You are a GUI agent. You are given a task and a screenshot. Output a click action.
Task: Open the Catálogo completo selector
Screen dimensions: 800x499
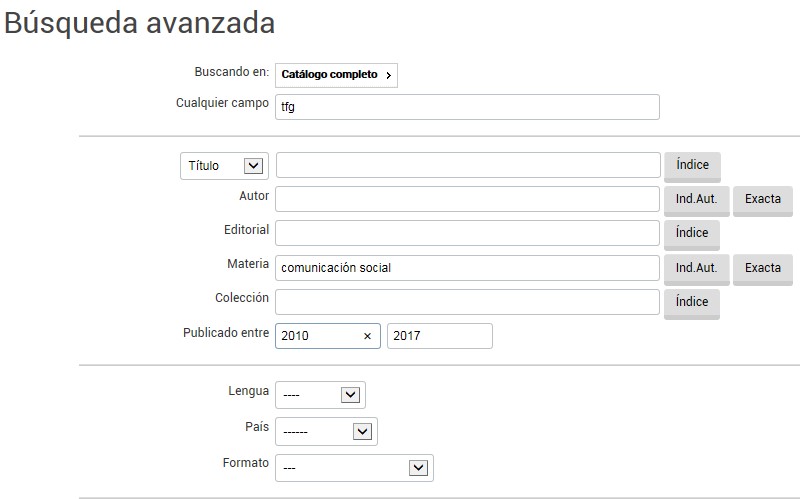pyautogui.click(x=336, y=75)
